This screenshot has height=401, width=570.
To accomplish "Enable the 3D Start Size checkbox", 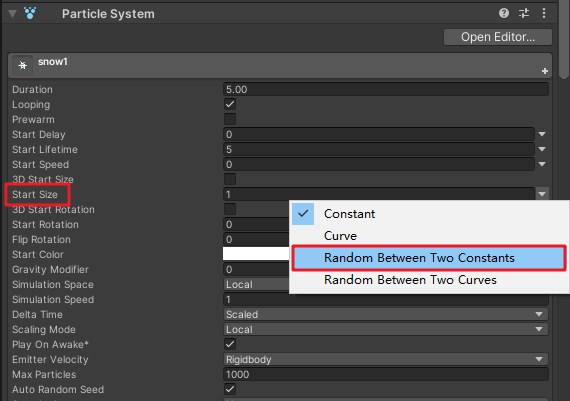I will coord(230,179).
